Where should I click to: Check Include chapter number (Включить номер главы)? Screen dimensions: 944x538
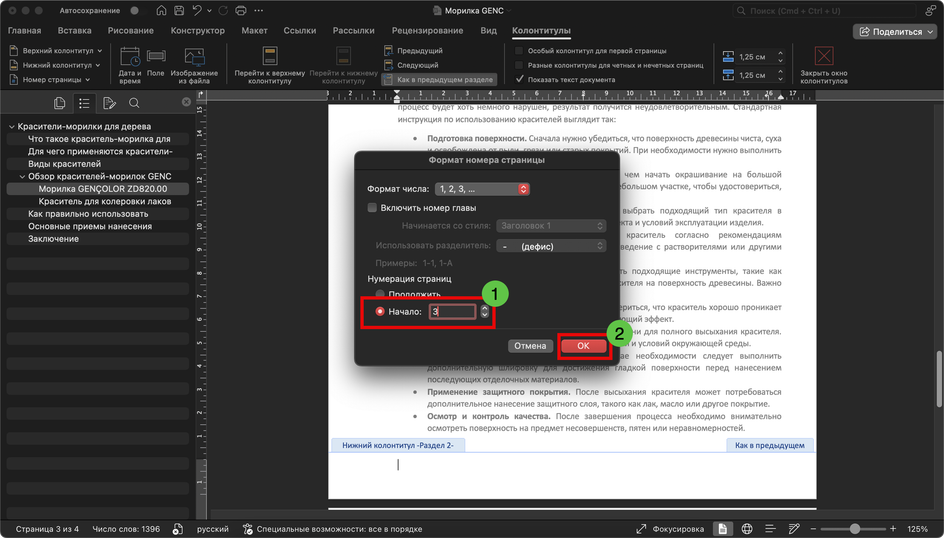(372, 208)
